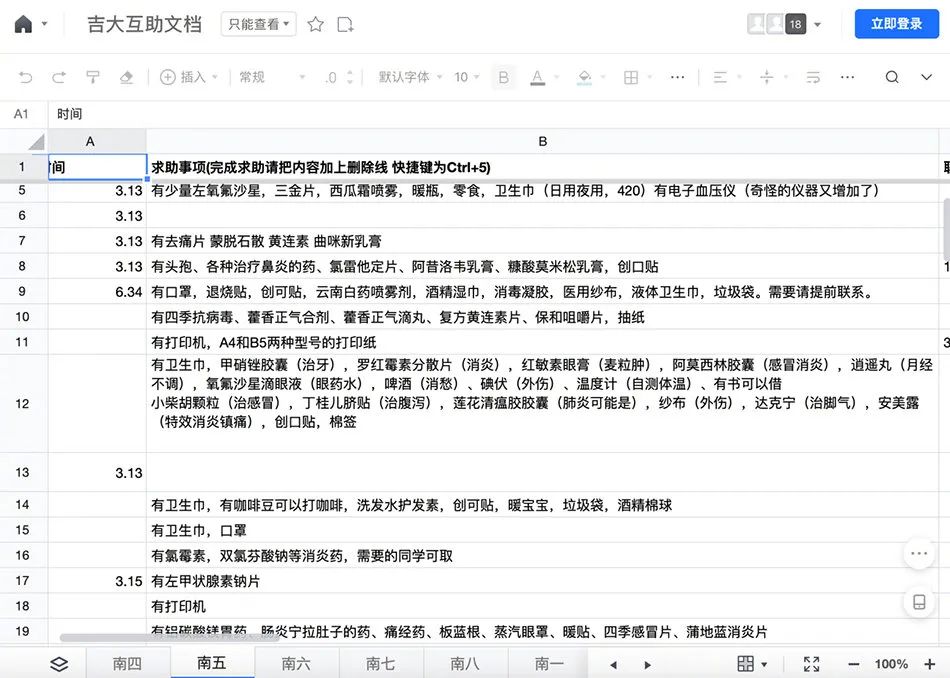The image size is (950, 678).
Task: Switch to the 南八 sheet tab
Action: pyautogui.click(x=465, y=663)
